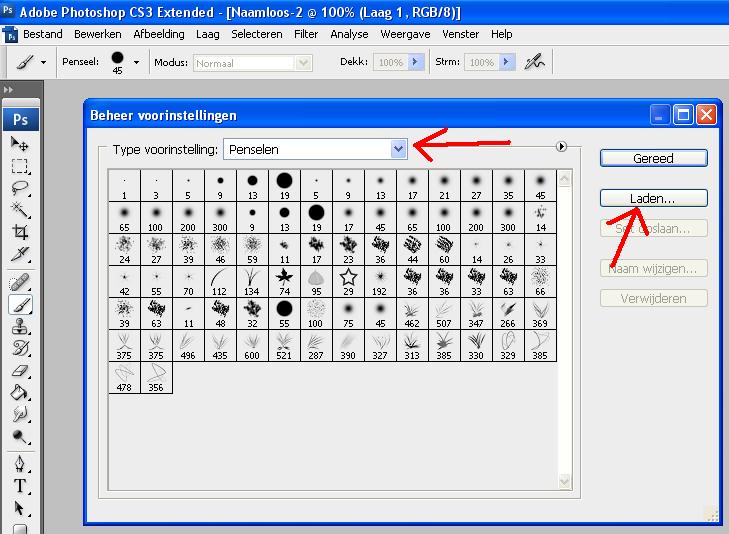
Task: Open the Help menu
Action: pyautogui.click(x=502, y=34)
